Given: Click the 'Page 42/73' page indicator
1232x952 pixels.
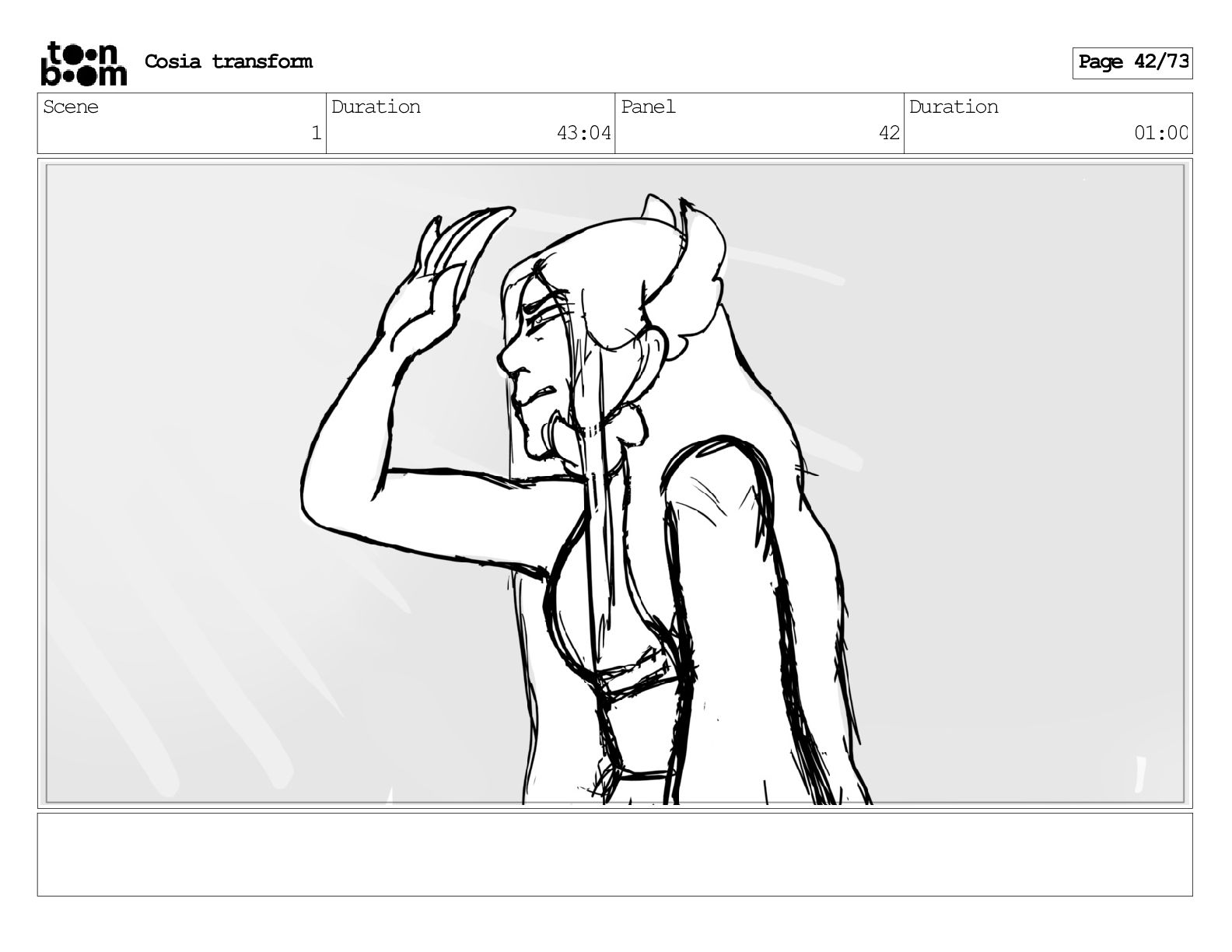Looking at the screenshot, I should click(1132, 63).
